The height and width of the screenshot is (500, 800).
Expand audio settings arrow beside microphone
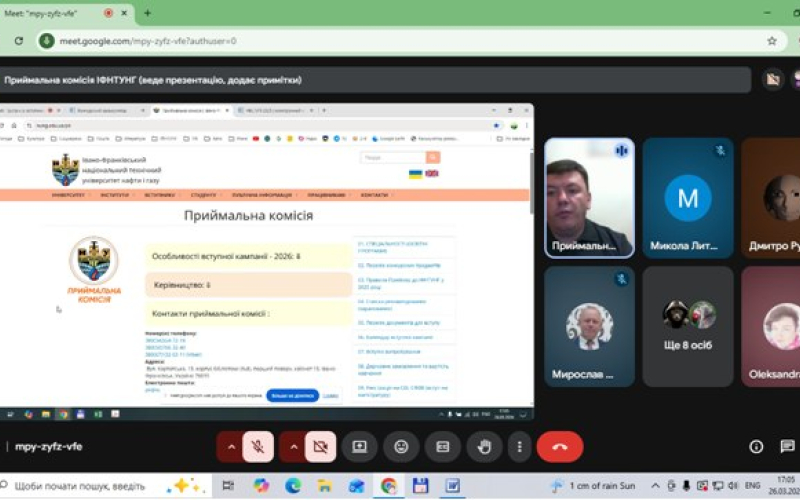tap(231, 447)
